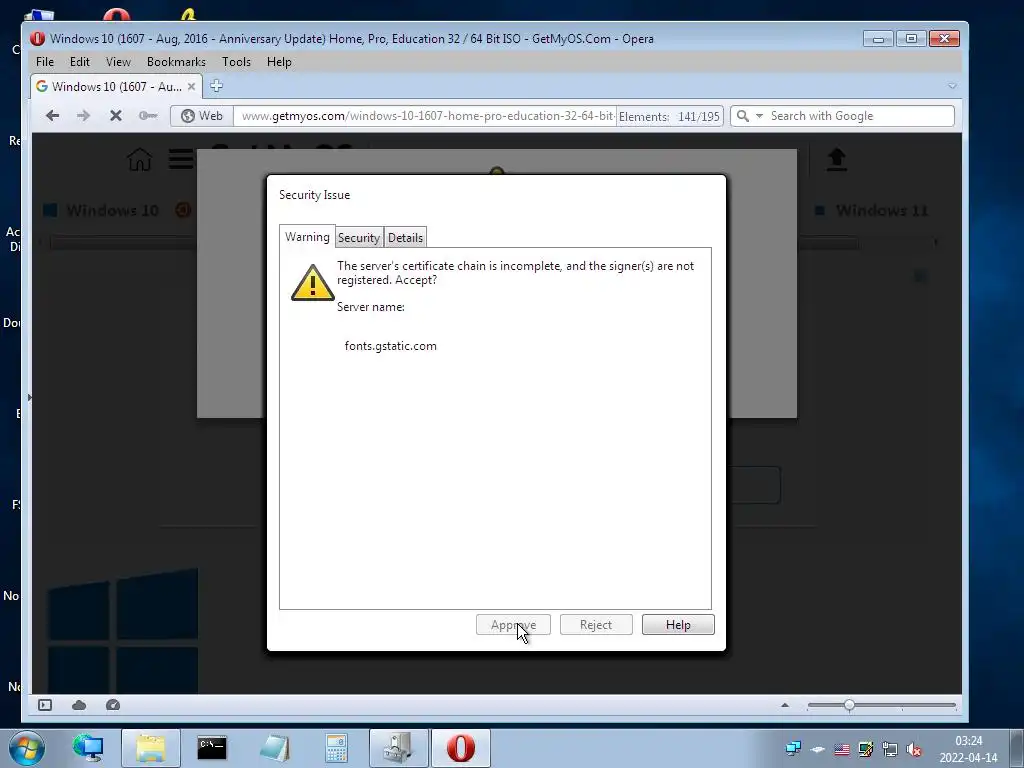Click the dialog Help button
Viewport: 1024px width, 768px height.
678,624
